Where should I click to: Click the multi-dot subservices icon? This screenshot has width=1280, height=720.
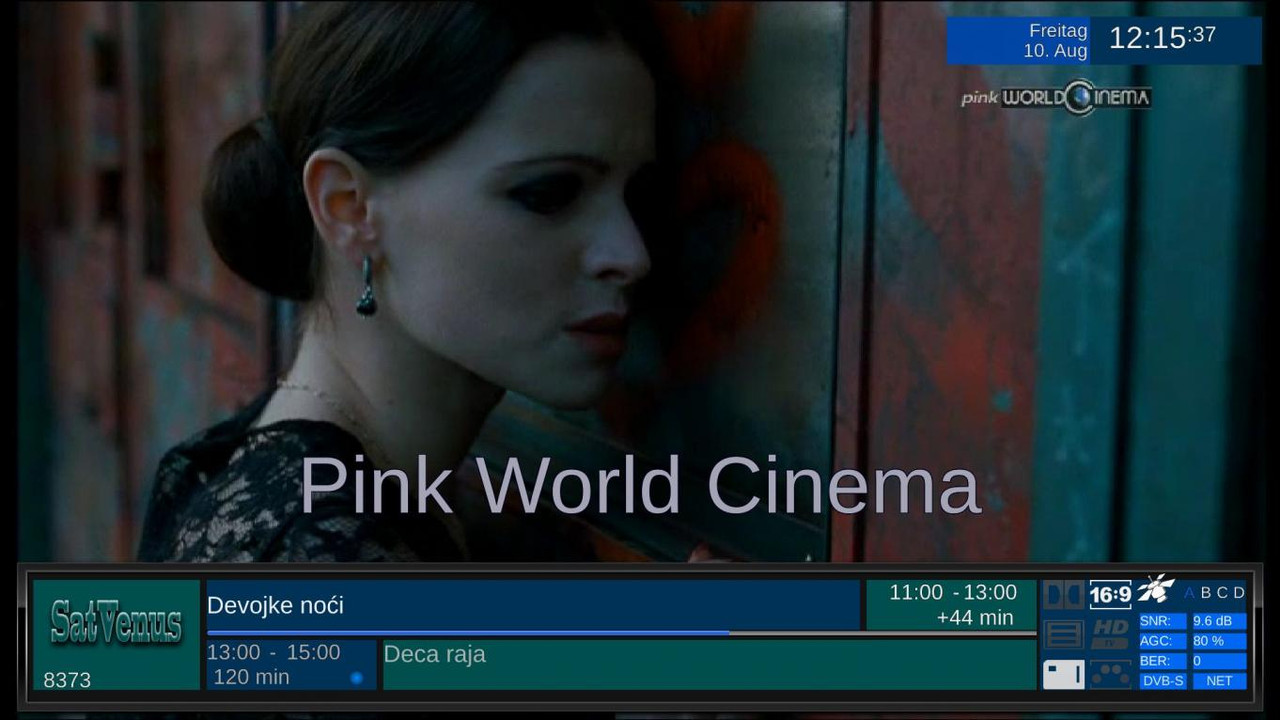point(1110,675)
